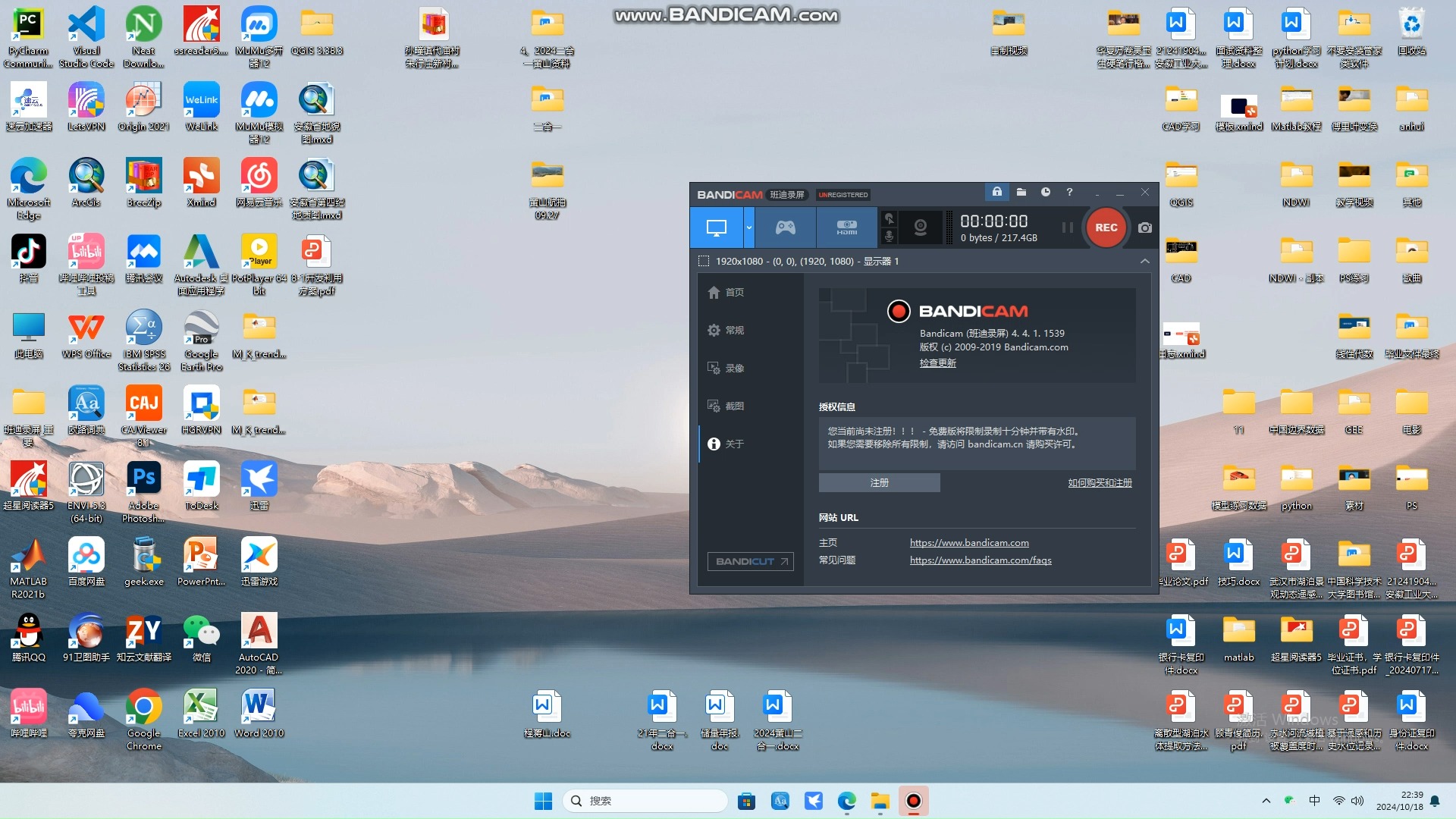Screen dimensions: 1456x819
Task: Open the clock showing 22:39 2024/10/18
Action: tap(1399, 801)
